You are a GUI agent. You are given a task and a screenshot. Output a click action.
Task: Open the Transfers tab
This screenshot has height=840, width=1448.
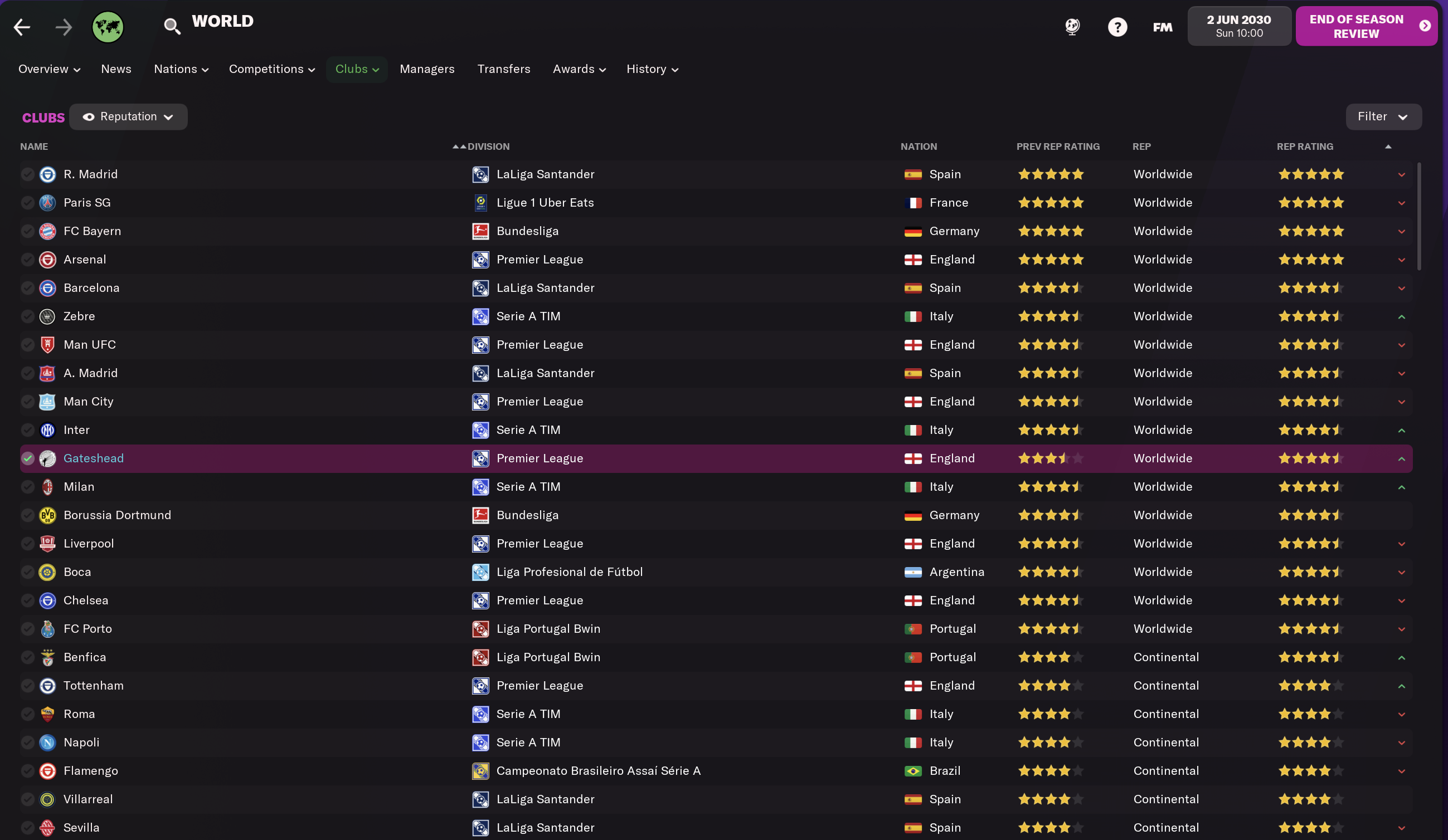click(x=503, y=69)
